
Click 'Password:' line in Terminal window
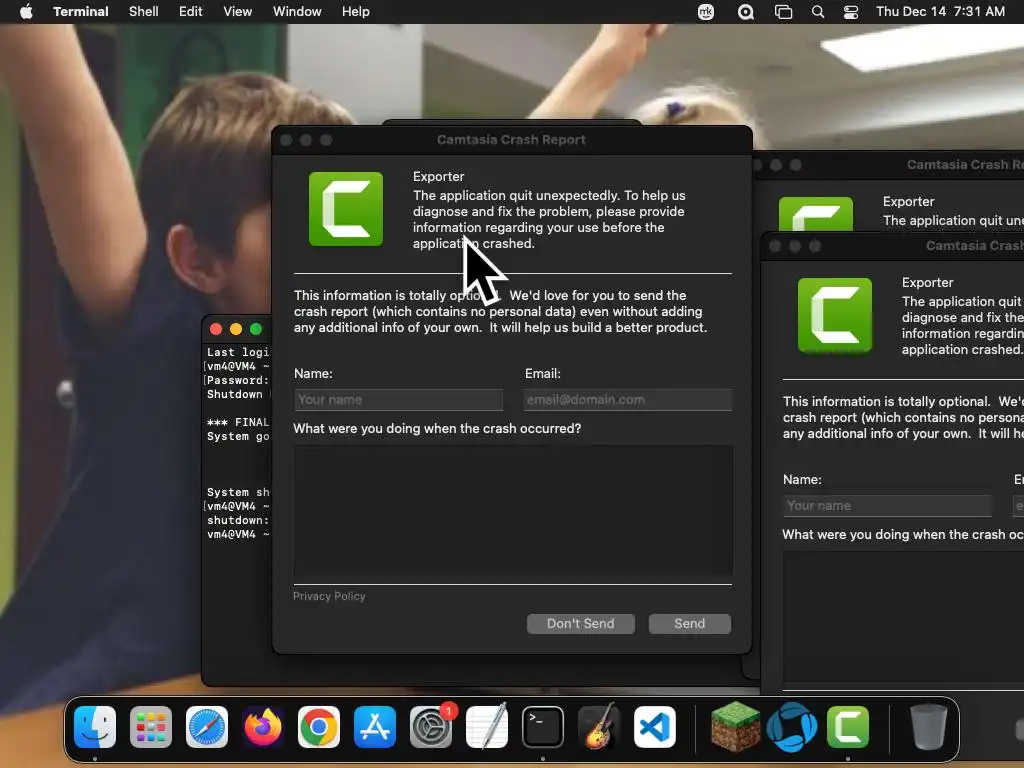238,380
